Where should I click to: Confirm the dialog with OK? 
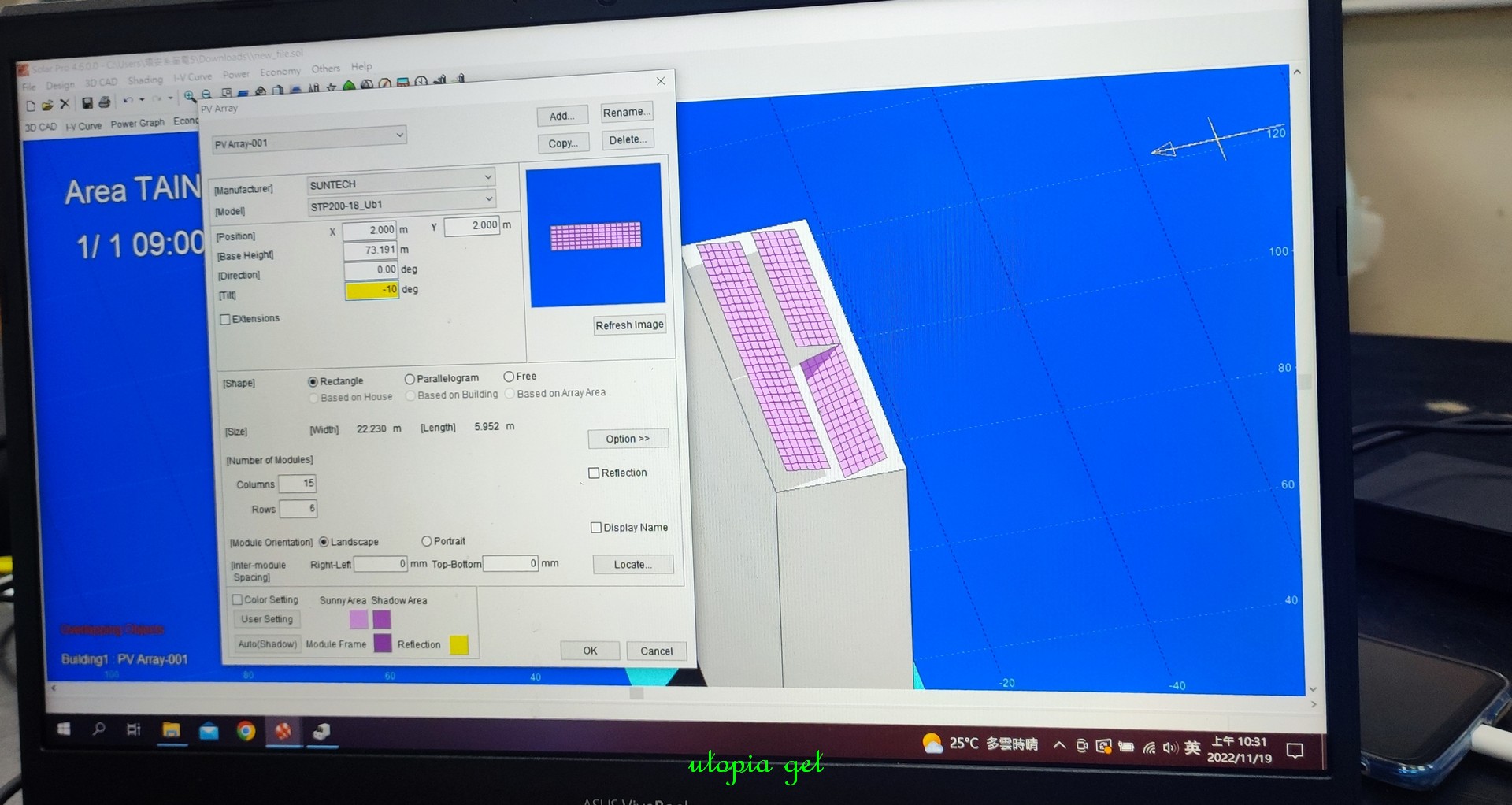[590, 651]
